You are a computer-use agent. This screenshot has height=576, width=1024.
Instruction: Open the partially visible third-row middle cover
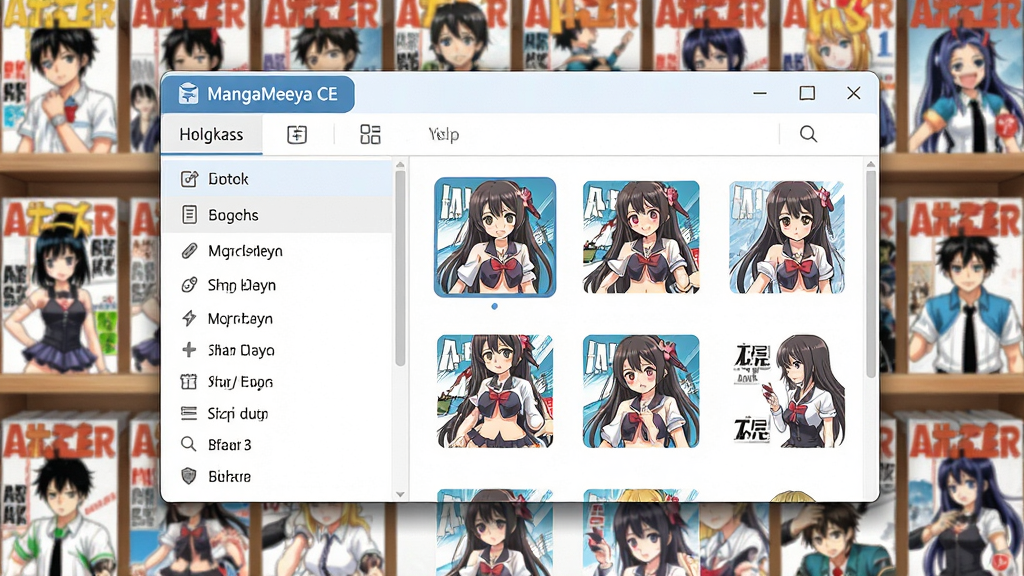tap(641, 496)
